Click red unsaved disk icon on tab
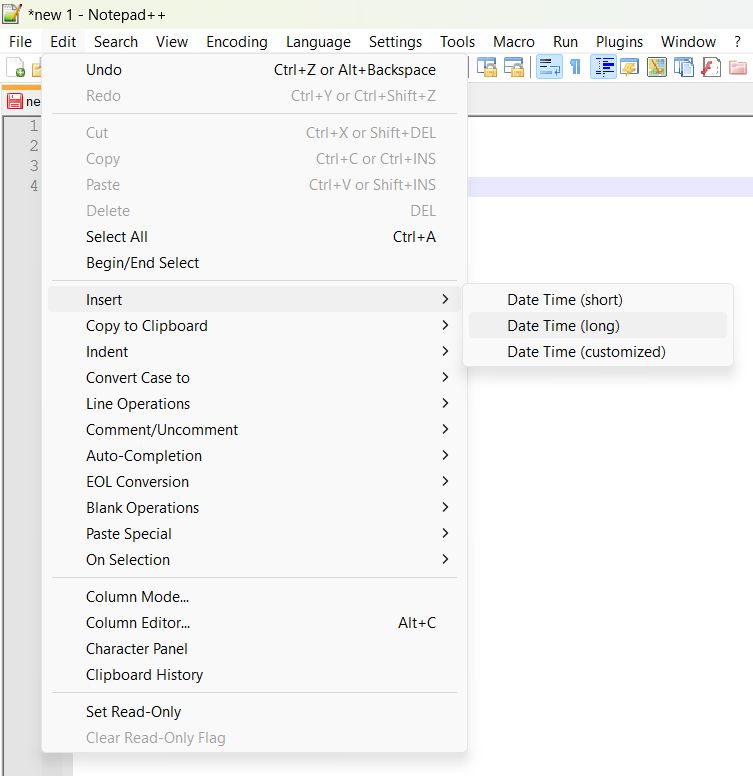Screen dimensions: 753x776 15,101
